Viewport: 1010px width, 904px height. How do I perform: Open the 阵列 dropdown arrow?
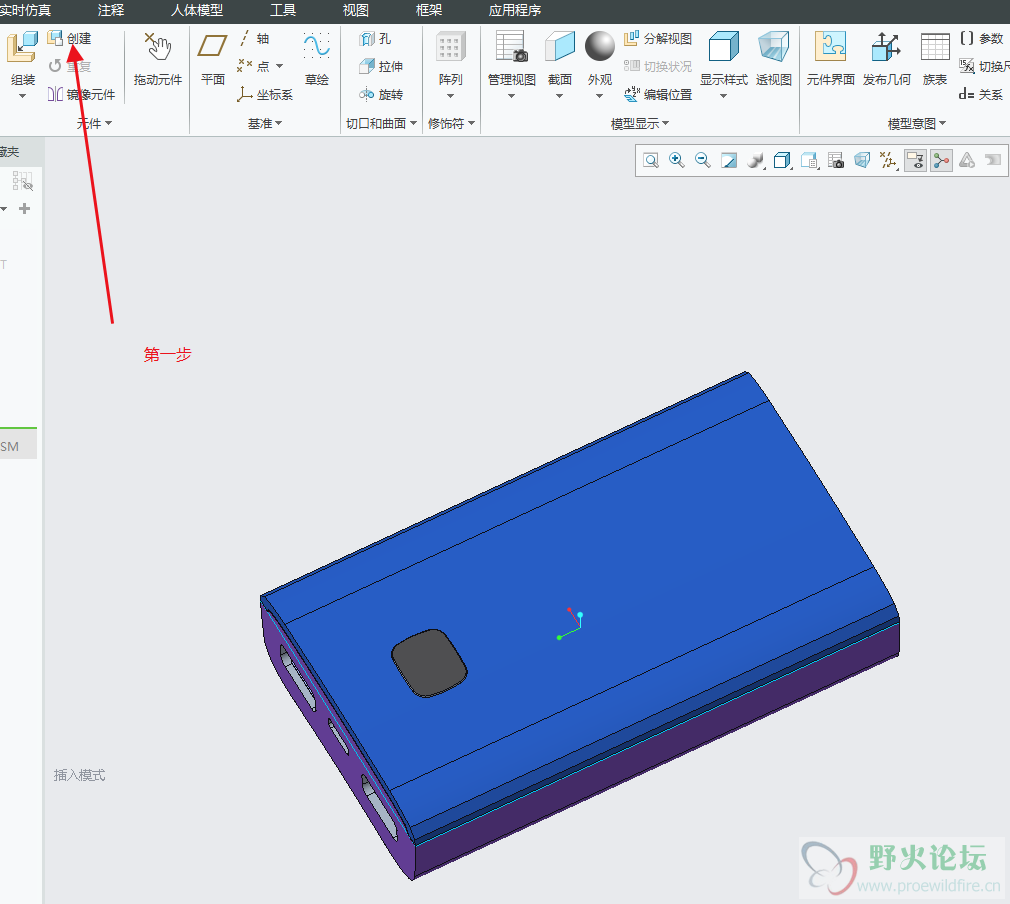pyautogui.click(x=450, y=96)
